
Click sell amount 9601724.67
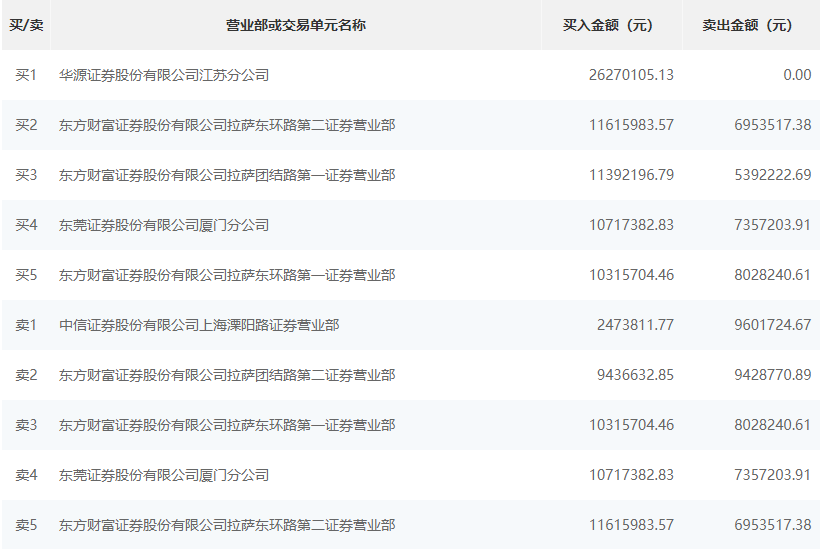tap(772, 325)
